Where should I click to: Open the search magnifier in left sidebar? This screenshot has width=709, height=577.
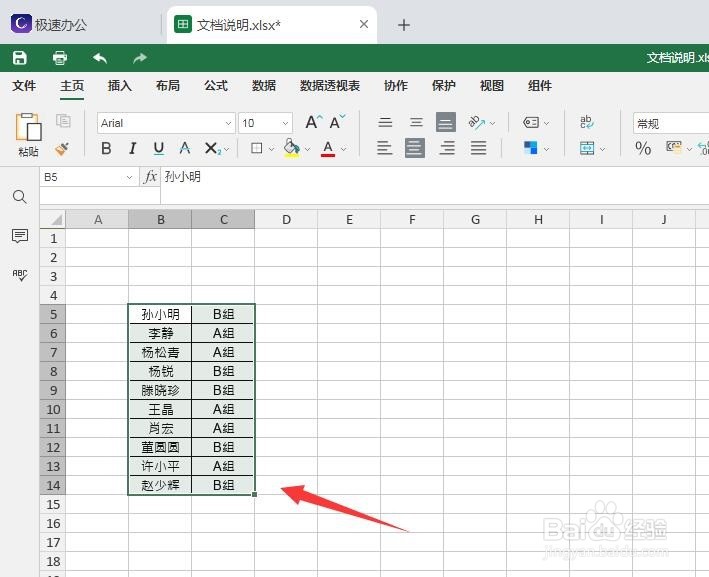pos(20,197)
